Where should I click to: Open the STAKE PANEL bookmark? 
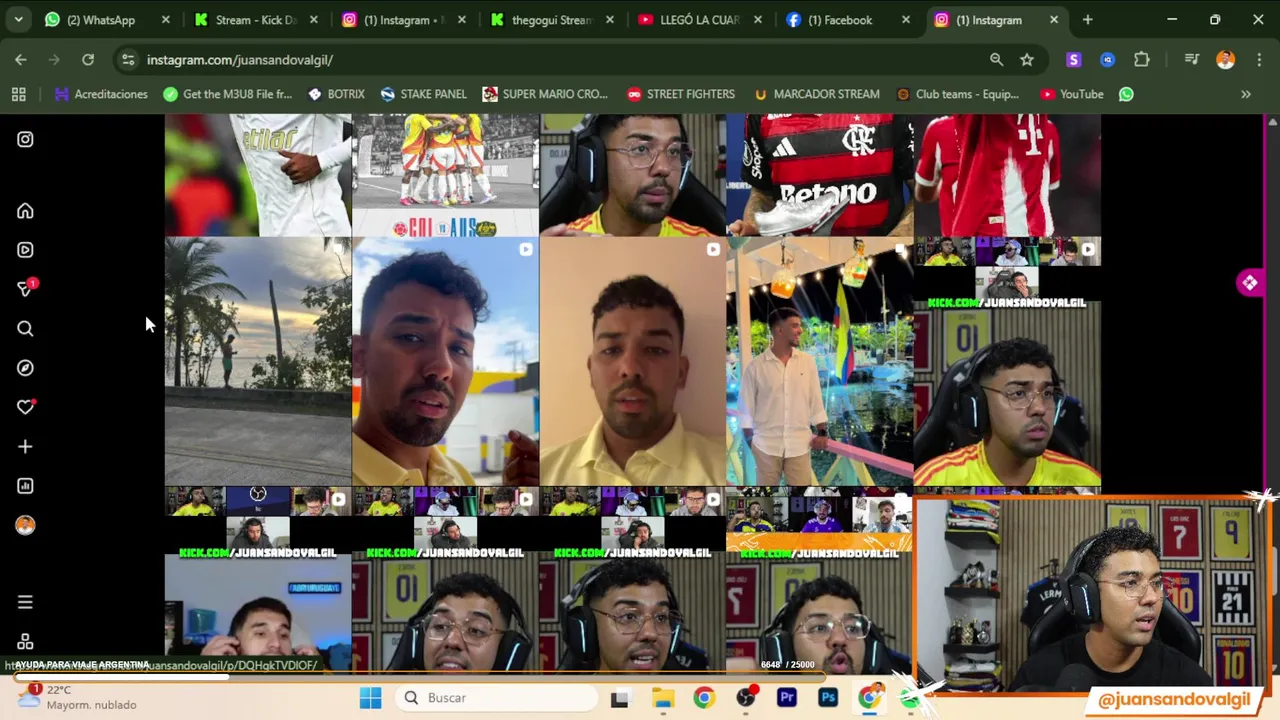pos(423,94)
